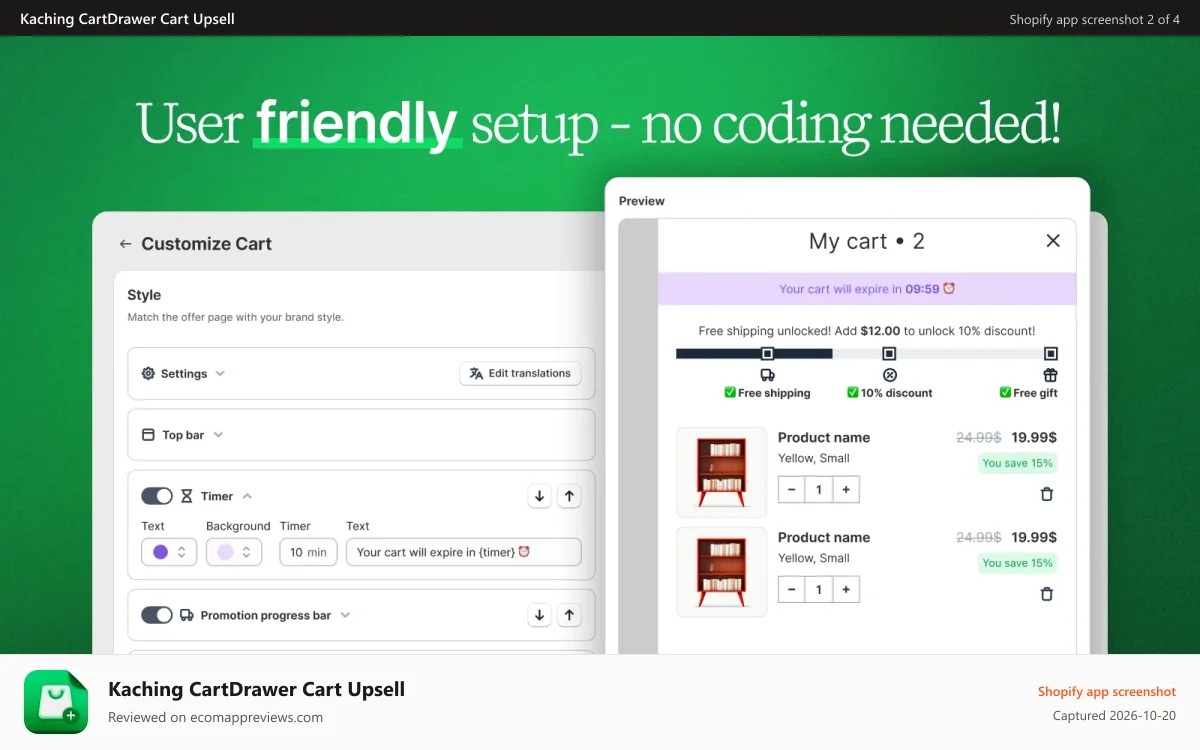
Task: Click the Free gift milestone label
Action: 1029,393
